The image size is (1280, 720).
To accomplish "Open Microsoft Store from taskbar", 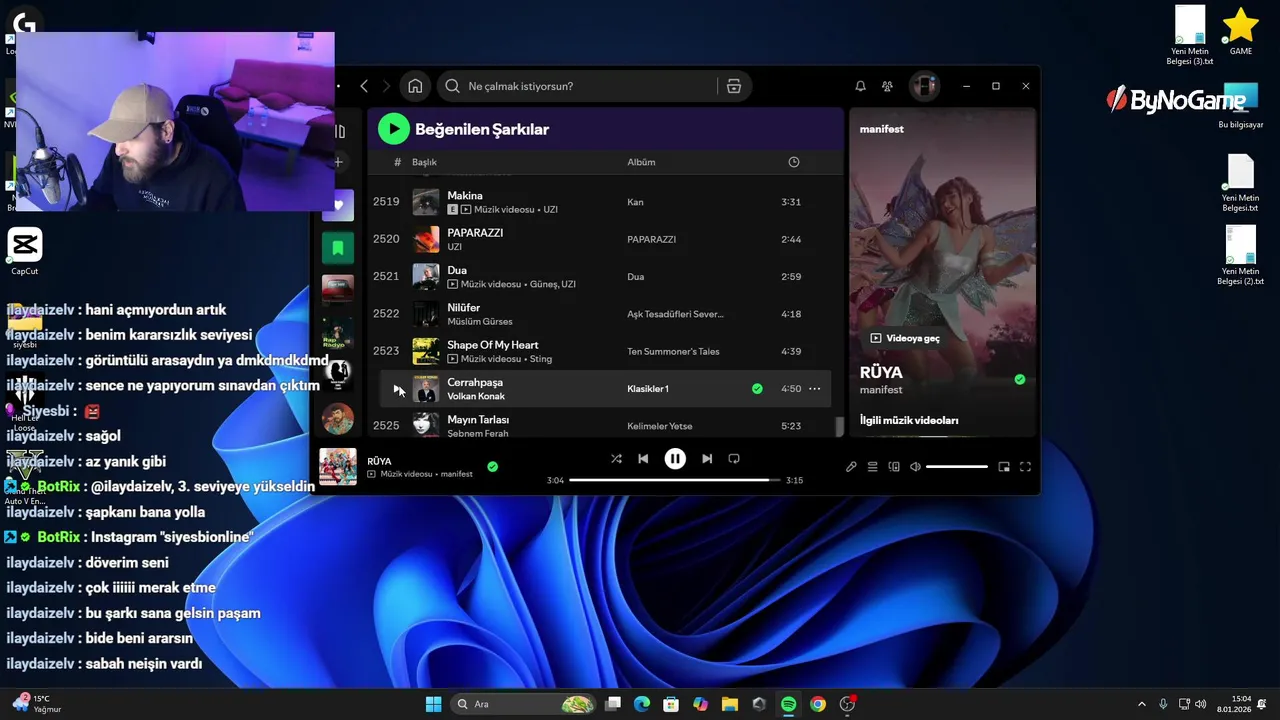I will (671, 704).
